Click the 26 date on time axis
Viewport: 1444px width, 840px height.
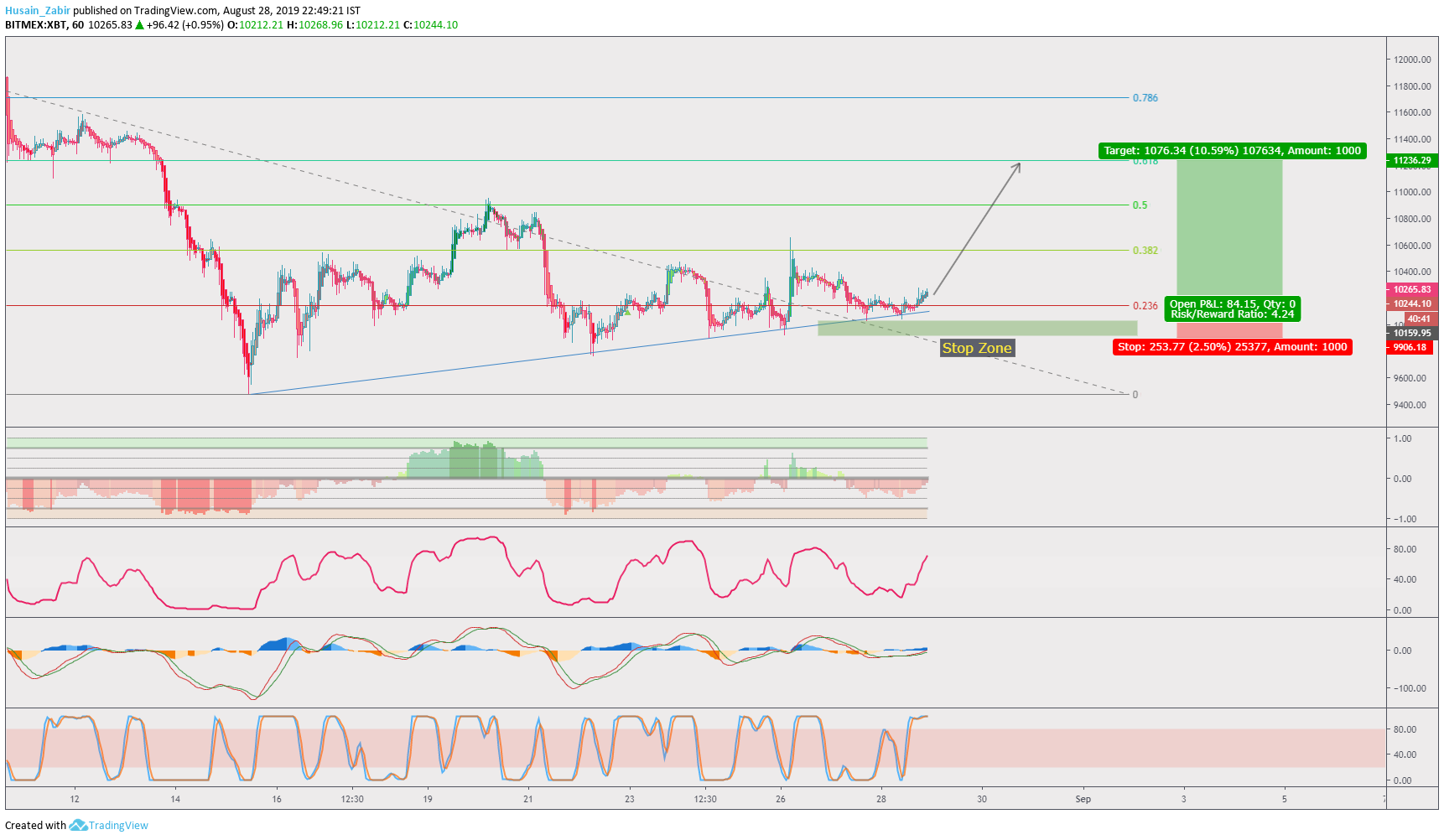[781, 799]
